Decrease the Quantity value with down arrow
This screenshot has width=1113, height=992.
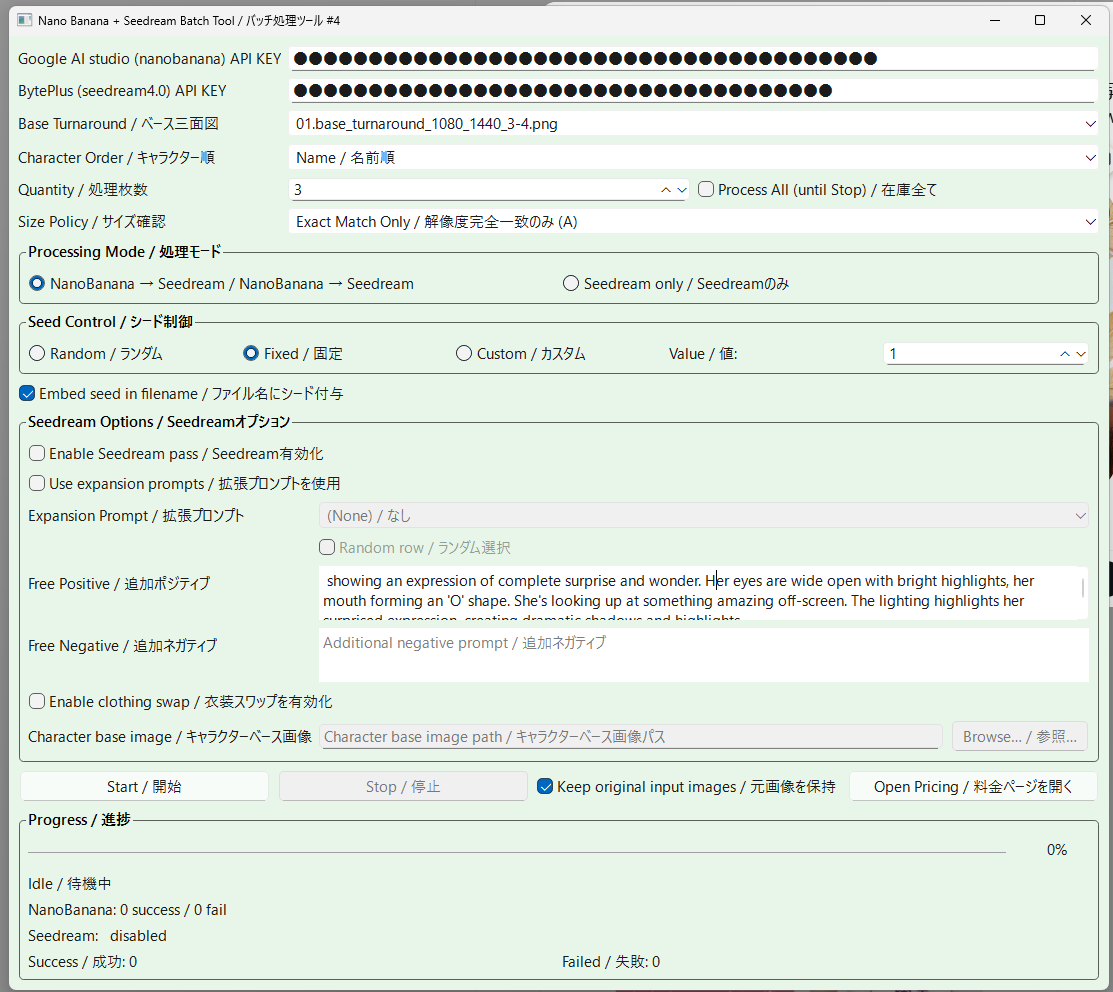click(681, 189)
